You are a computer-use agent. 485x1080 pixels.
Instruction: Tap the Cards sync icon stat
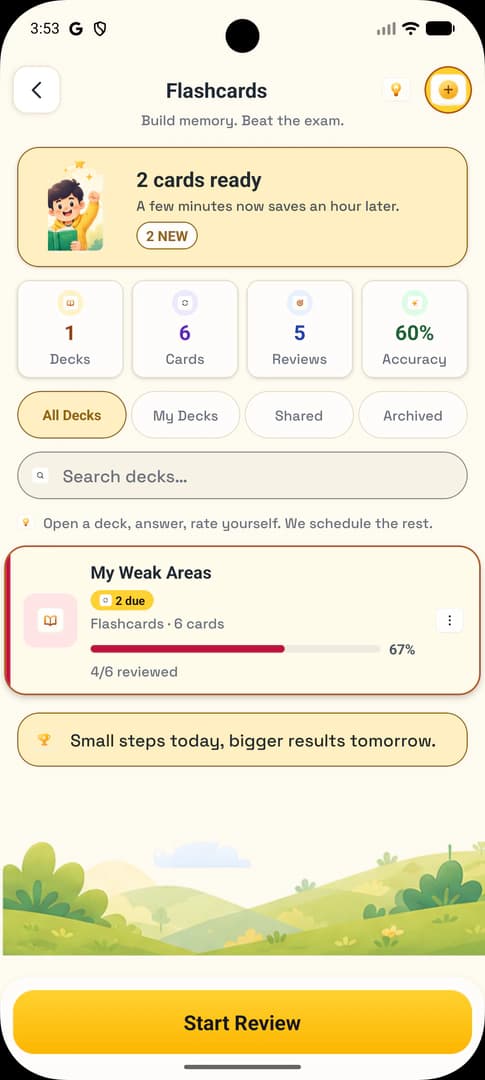pyautogui.click(x=185, y=303)
